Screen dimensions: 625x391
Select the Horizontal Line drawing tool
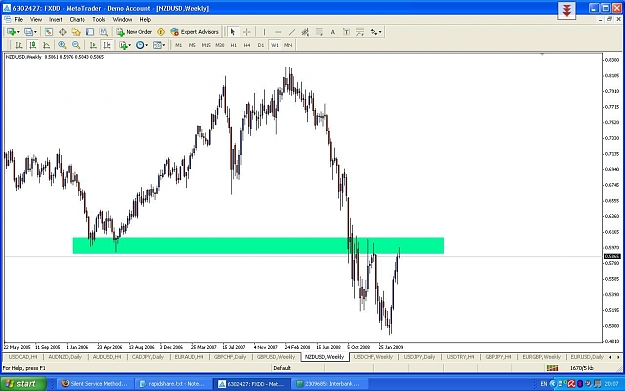[278, 32]
